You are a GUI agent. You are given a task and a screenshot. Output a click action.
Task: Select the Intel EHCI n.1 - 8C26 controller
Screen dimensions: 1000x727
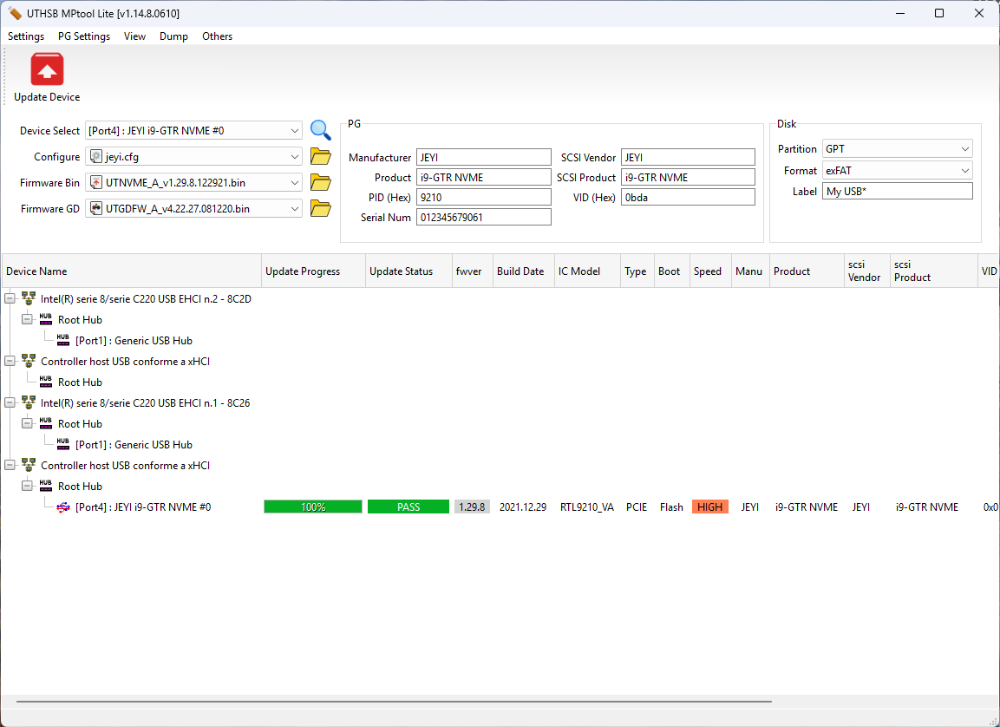tap(145, 403)
